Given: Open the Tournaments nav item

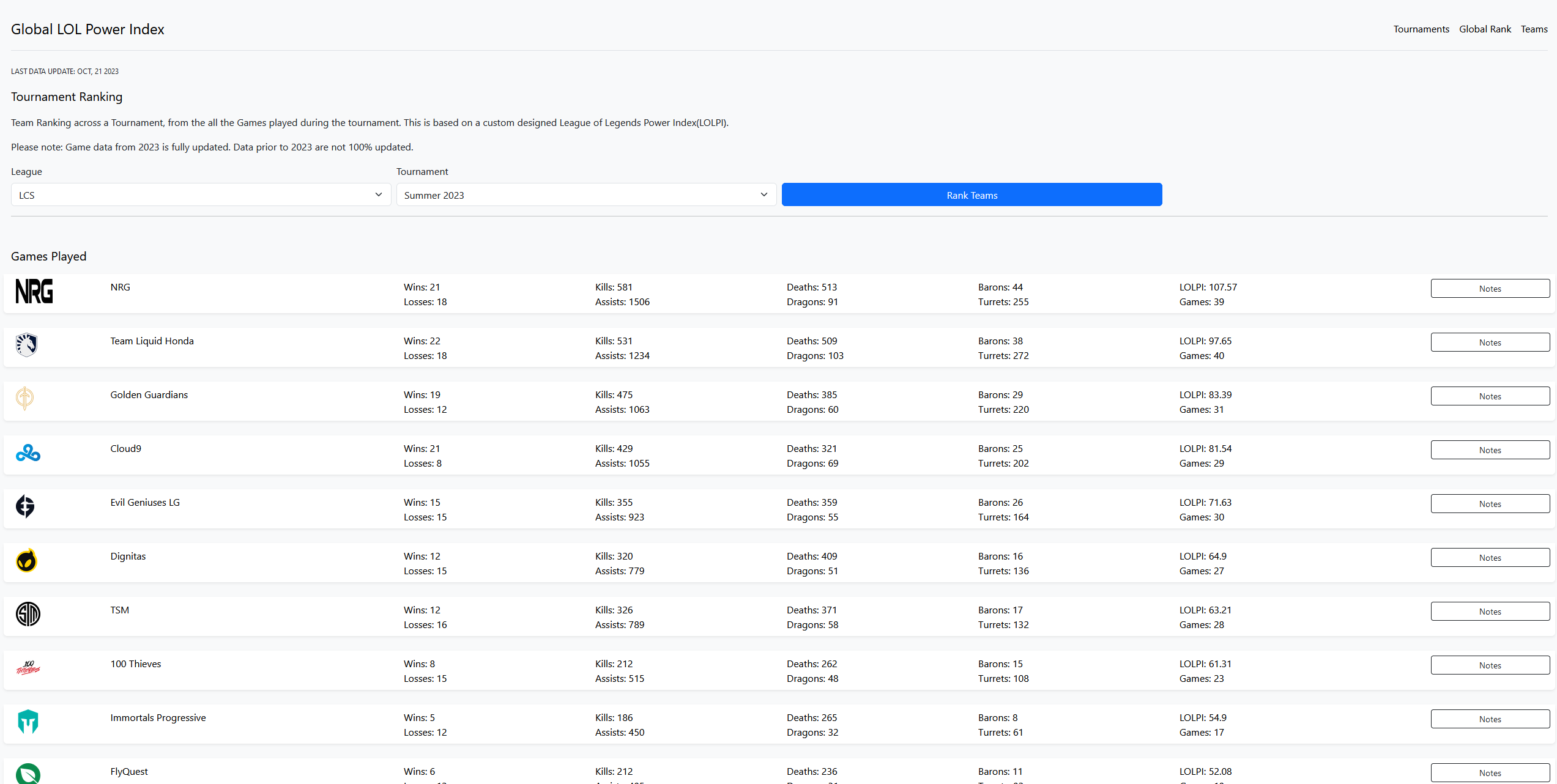Looking at the screenshot, I should click(1421, 29).
